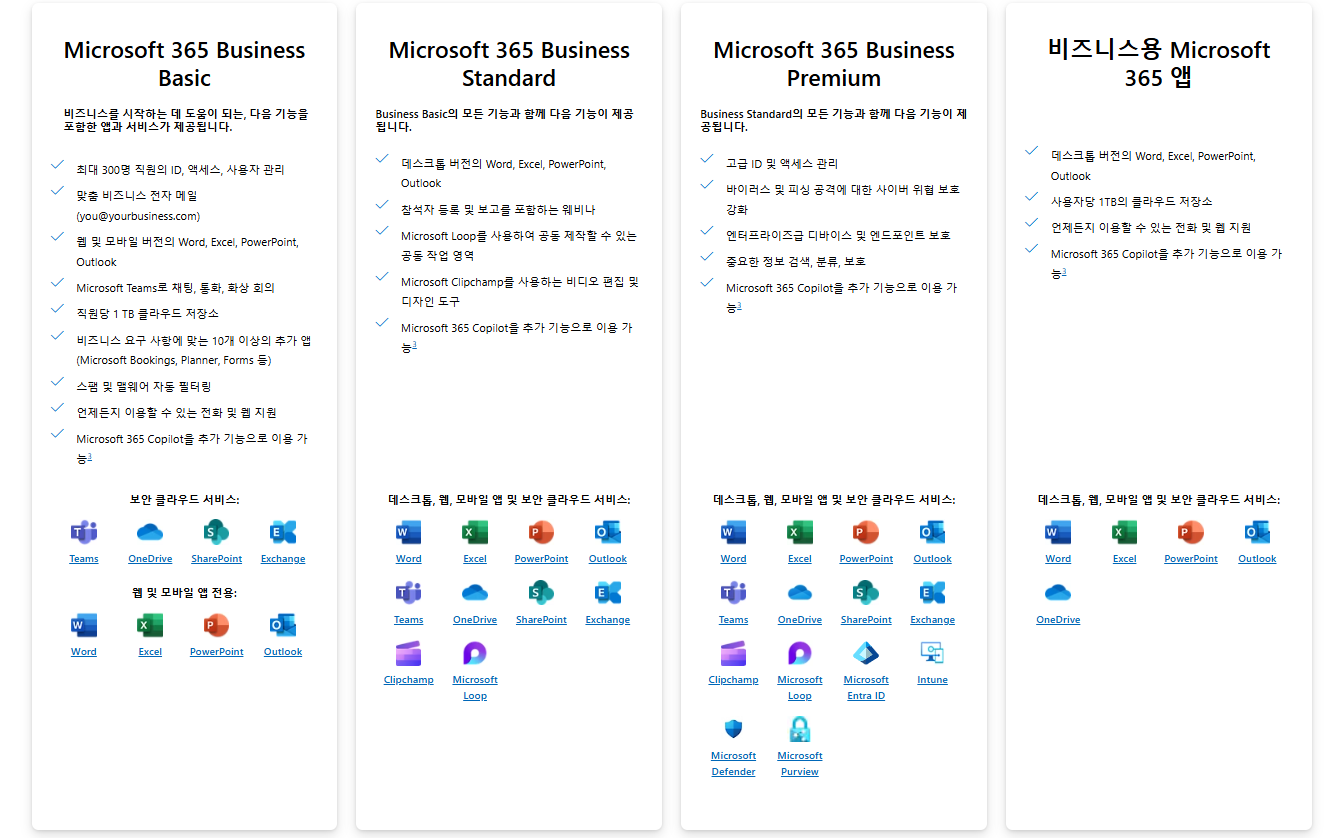Click the Clipchamp icon in the Business Premium card
This screenshot has width=1338, height=838.
coord(734,654)
